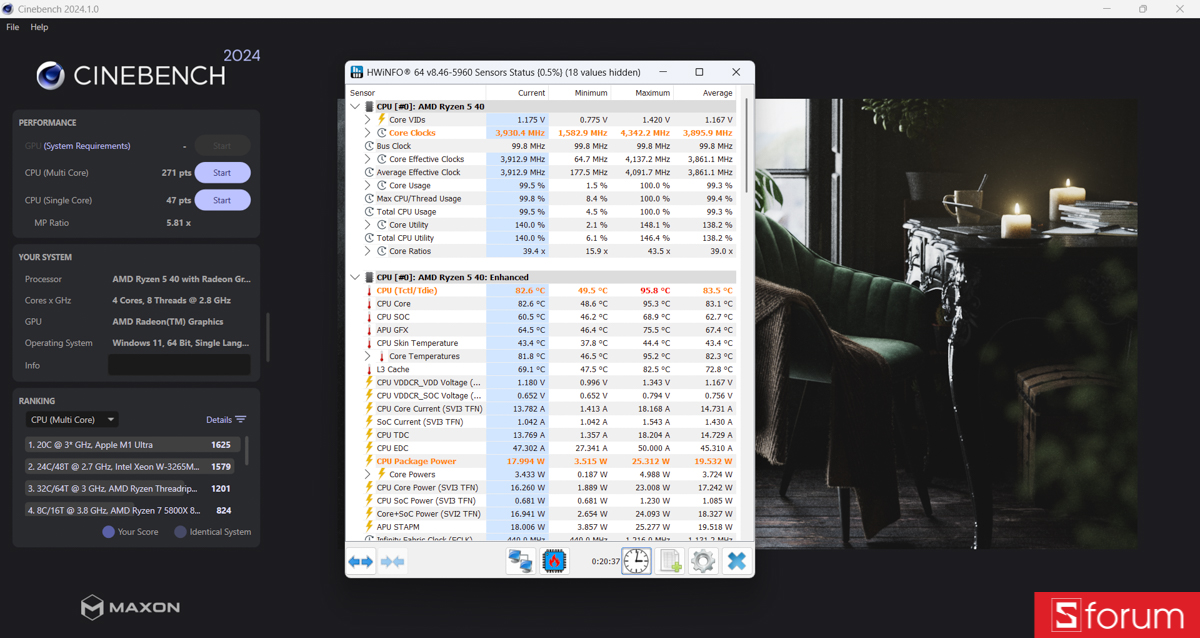
Task: Click the CPU Package Power lightning icon
Action: [x=369, y=461]
